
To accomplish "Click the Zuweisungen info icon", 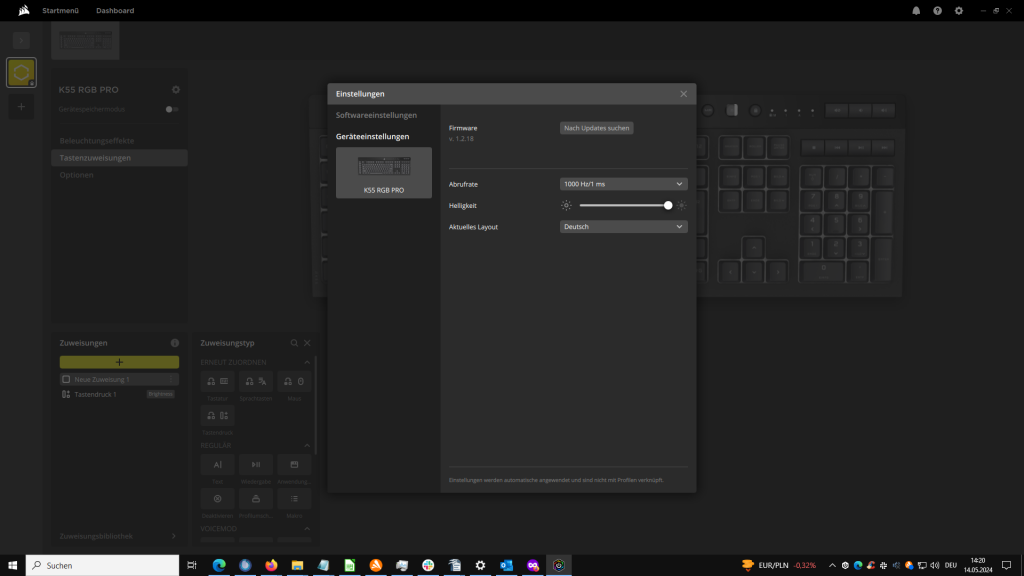I will click(x=174, y=343).
